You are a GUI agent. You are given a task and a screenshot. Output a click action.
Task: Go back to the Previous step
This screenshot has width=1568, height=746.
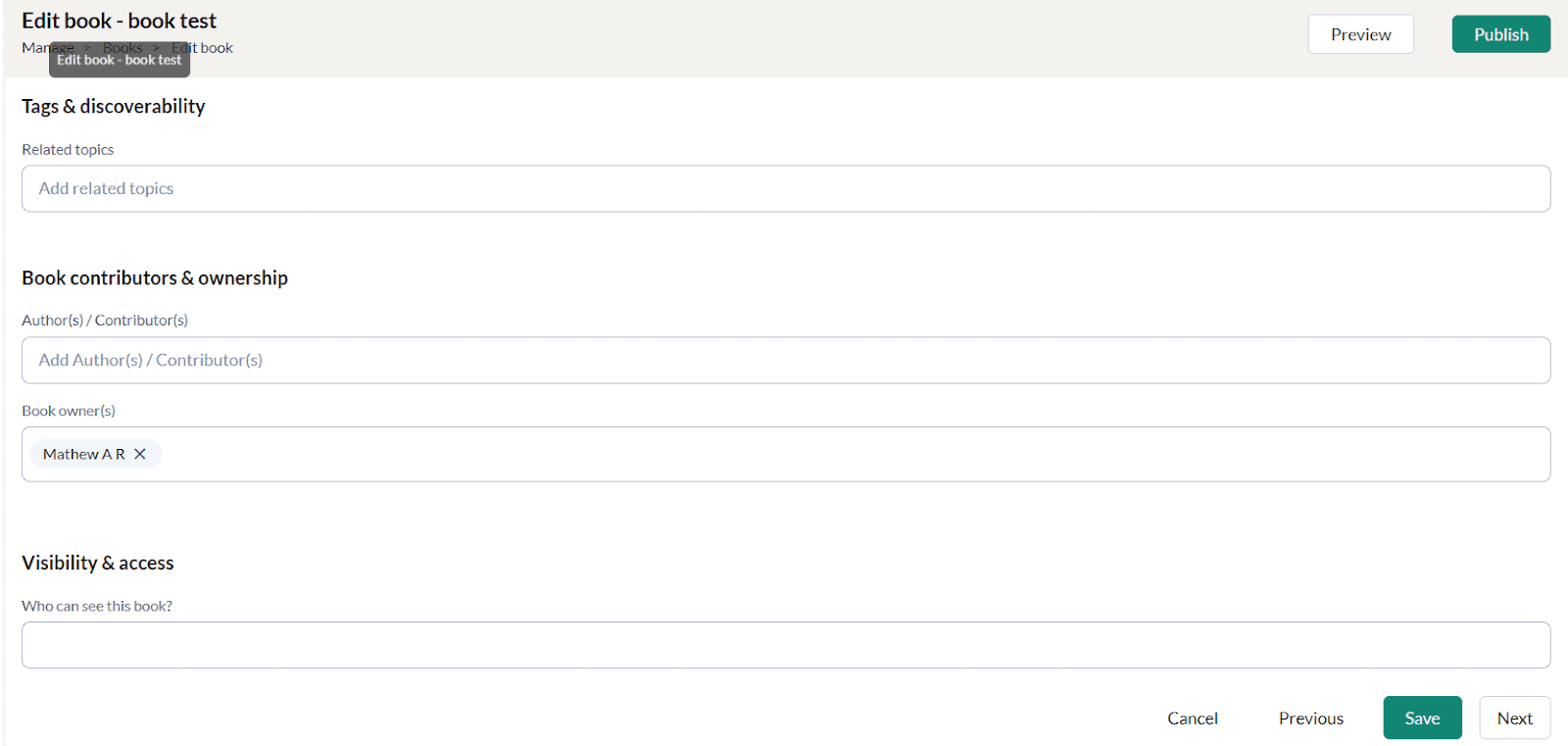click(1310, 718)
